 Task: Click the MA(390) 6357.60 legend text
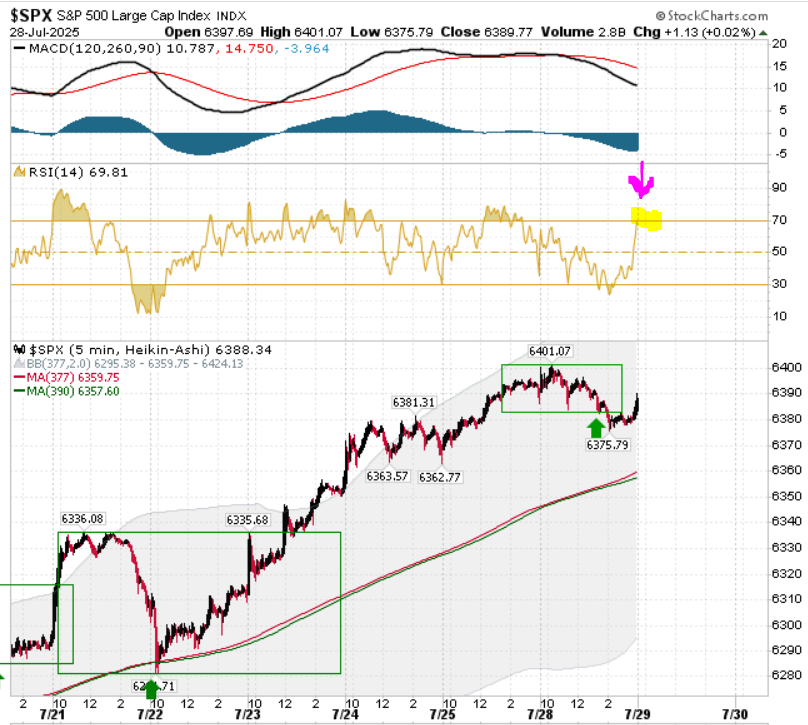[73, 391]
